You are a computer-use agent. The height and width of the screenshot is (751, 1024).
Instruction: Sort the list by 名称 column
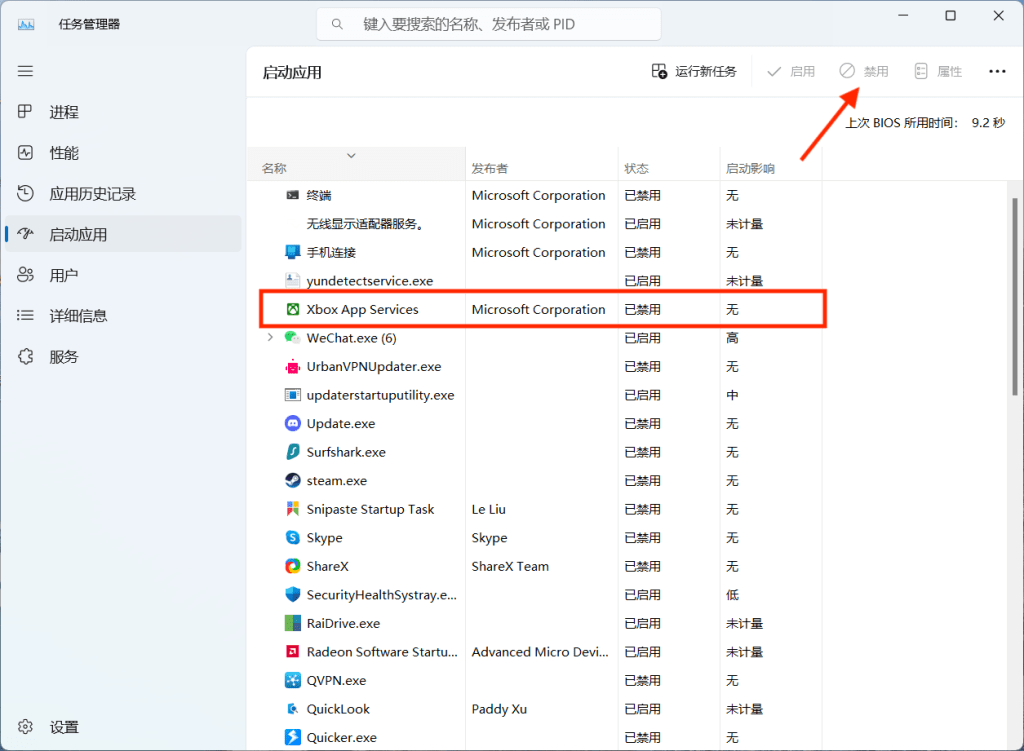[x=356, y=164]
